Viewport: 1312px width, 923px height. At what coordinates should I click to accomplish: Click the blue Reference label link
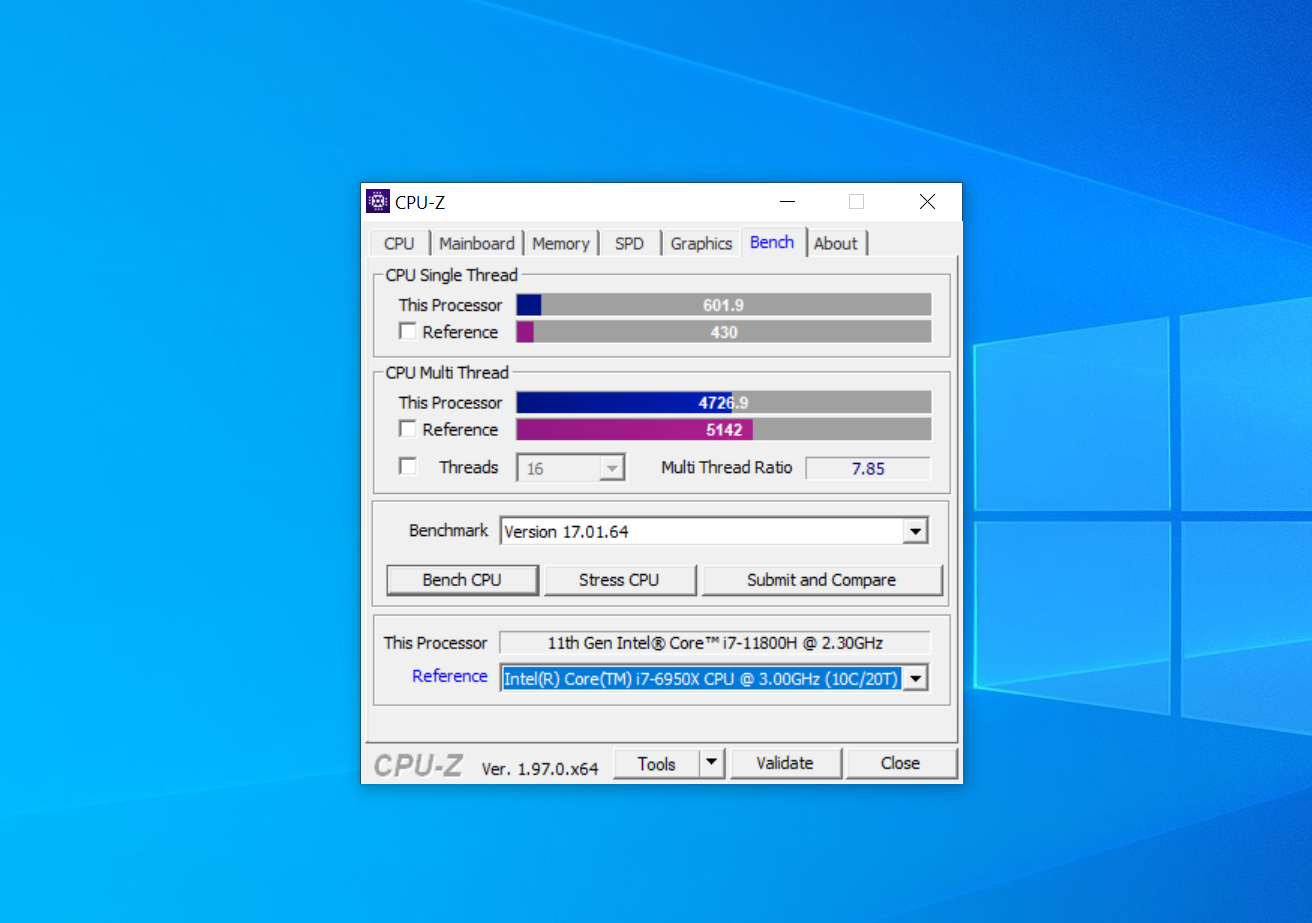[449, 676]
